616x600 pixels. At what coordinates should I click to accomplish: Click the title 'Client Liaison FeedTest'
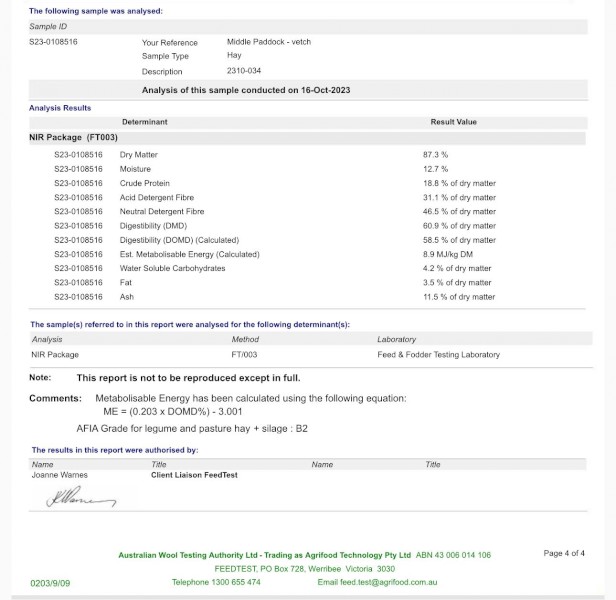194,475
